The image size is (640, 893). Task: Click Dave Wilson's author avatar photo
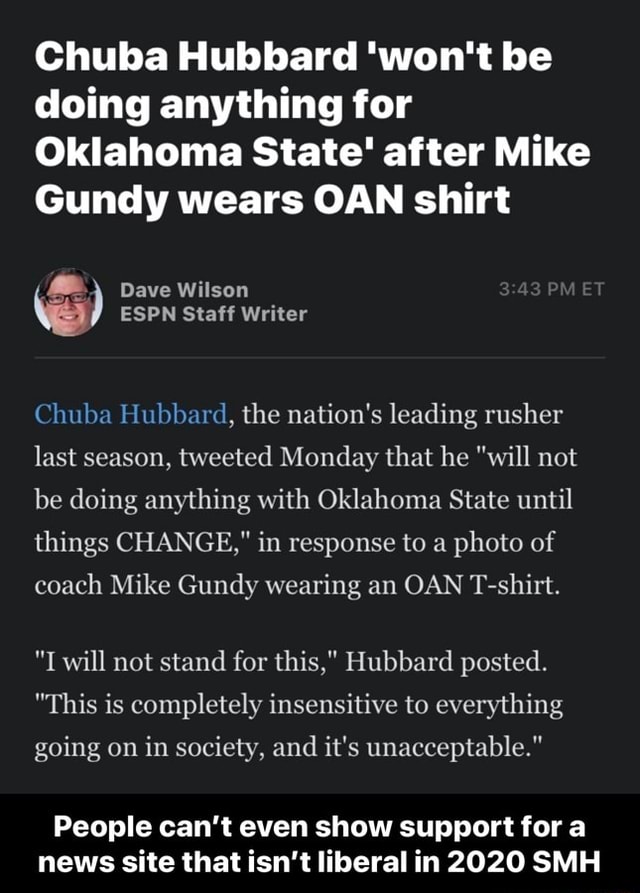tap(67, 301)
